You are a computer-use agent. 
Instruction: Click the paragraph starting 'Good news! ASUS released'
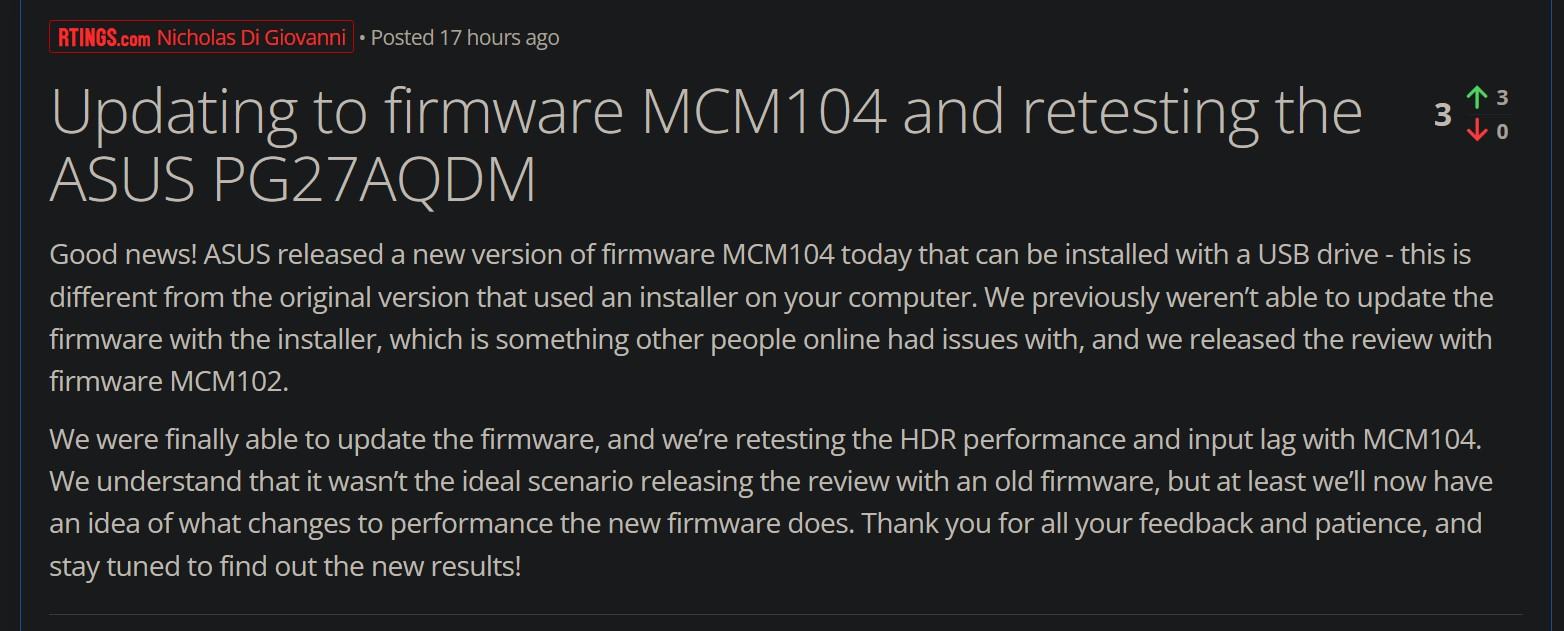(771, 317)
